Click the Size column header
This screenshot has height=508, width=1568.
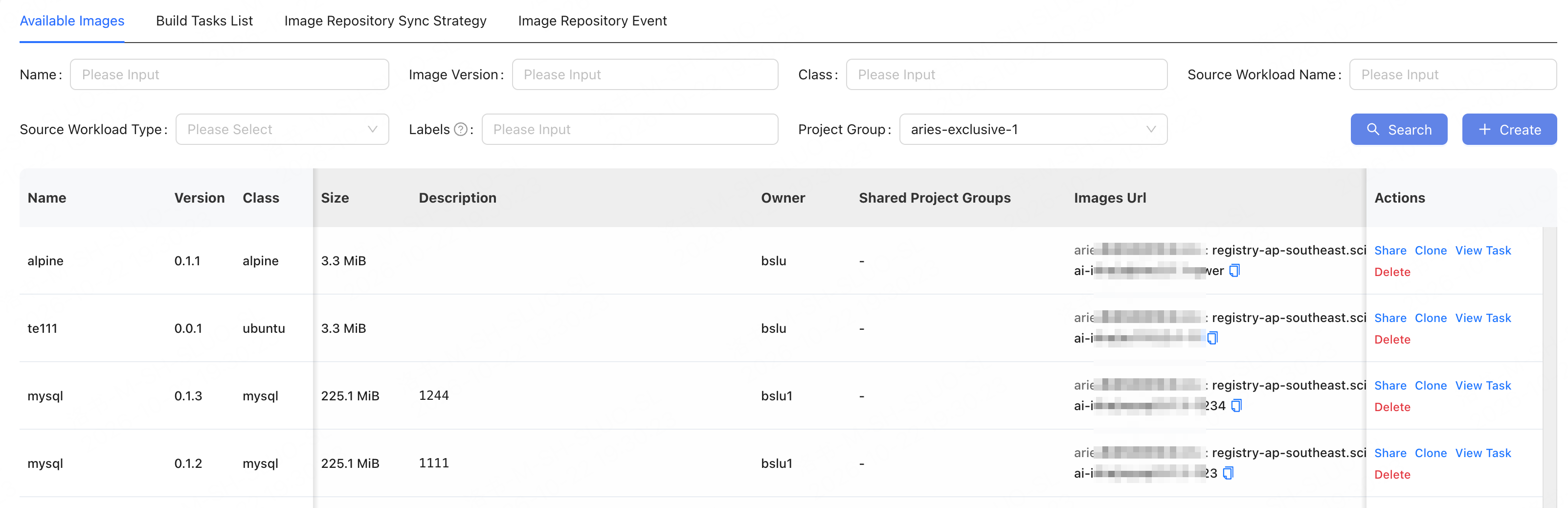point(335,198)
